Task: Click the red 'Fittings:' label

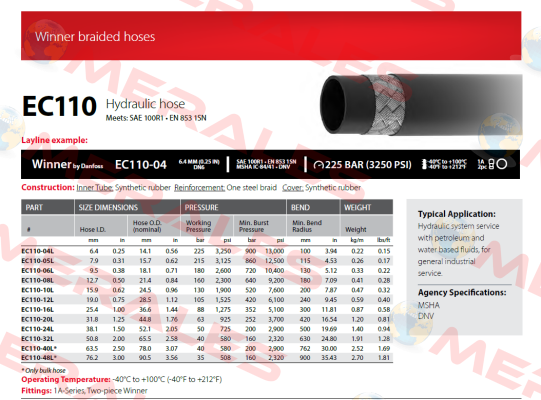Action: (37, 391)
